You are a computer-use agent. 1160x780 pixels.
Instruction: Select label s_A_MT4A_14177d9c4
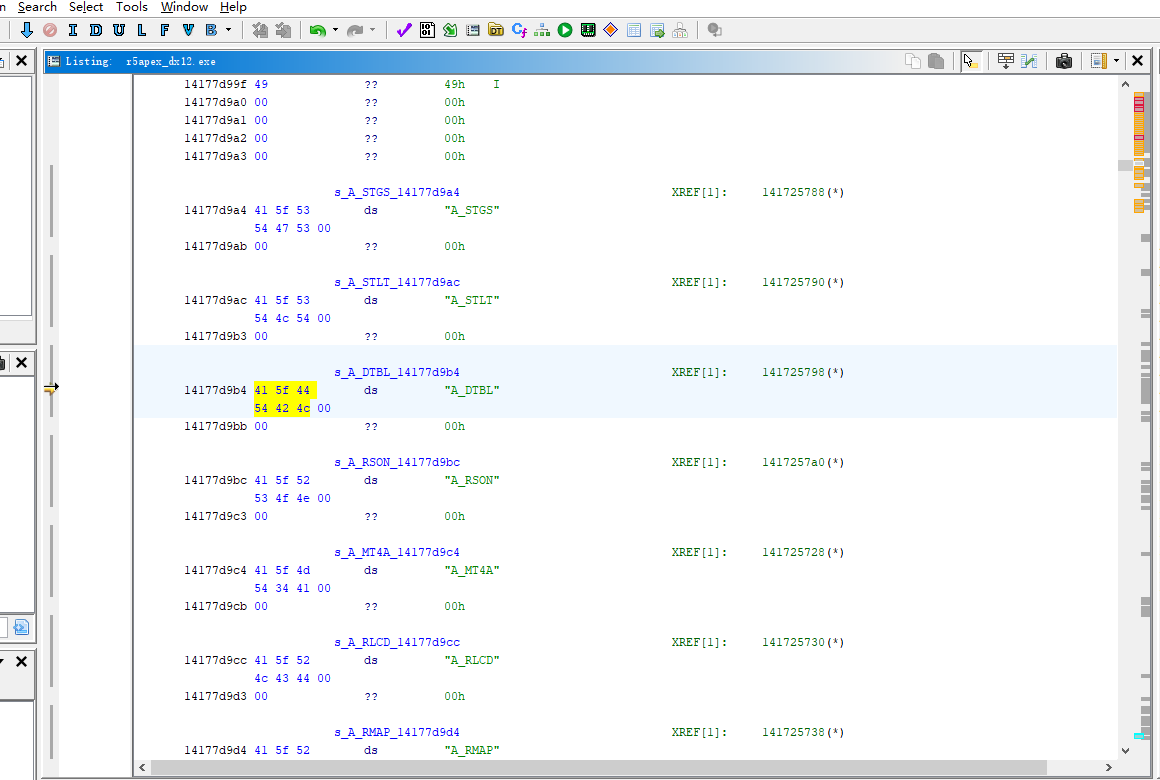coord(397,553)
